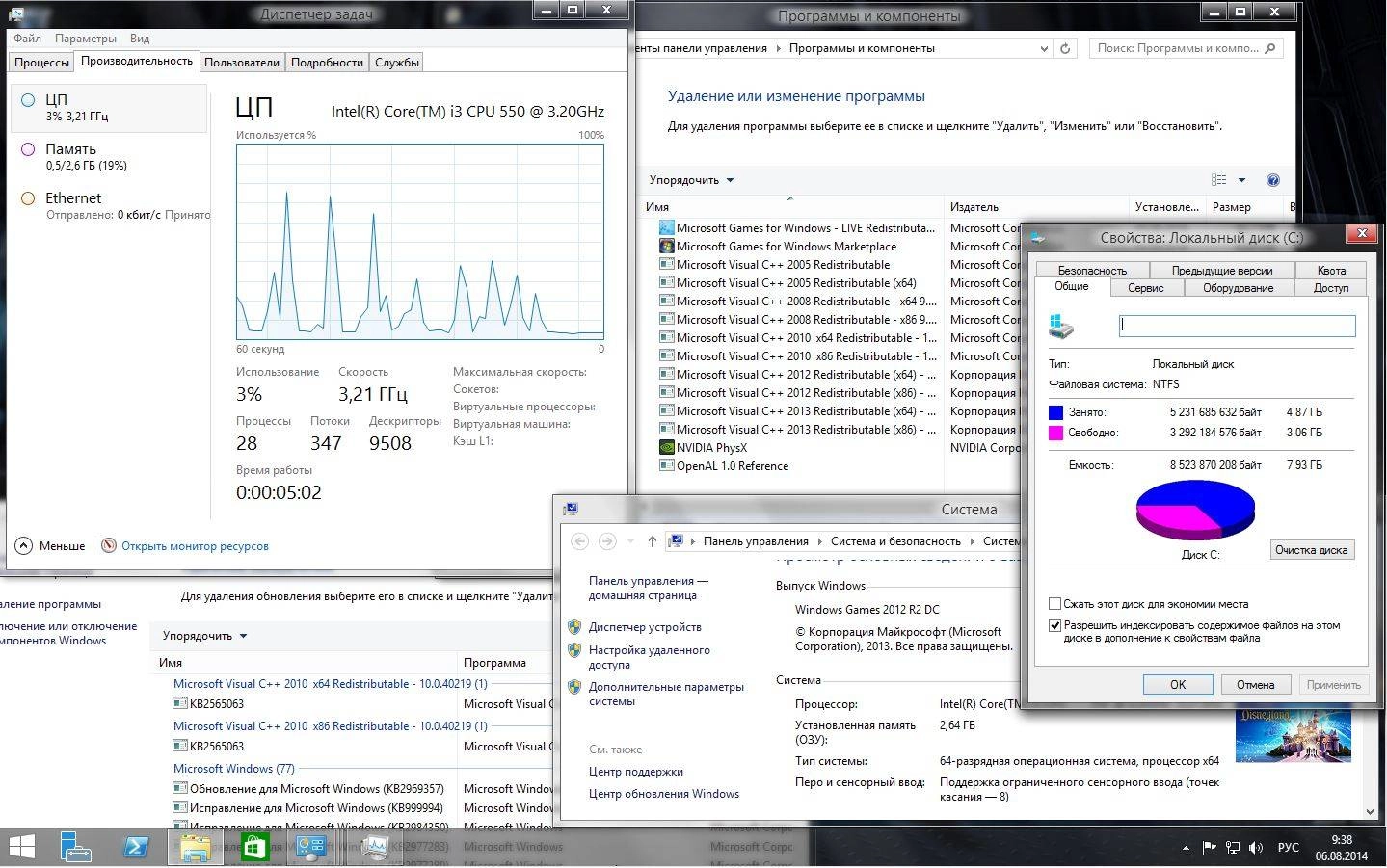Viewport: 1387px width, 868px height.
Task: Launch Server Manager from the taskbar
Action: (76, 847)
